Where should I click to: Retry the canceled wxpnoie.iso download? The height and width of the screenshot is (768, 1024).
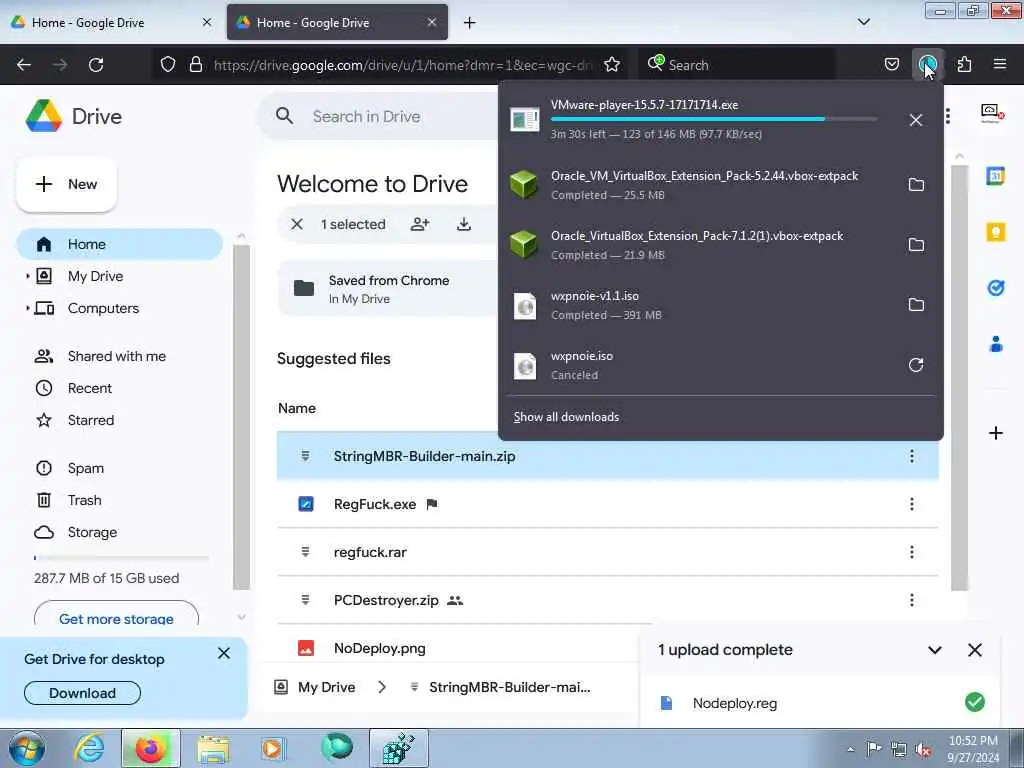(916, 365)
